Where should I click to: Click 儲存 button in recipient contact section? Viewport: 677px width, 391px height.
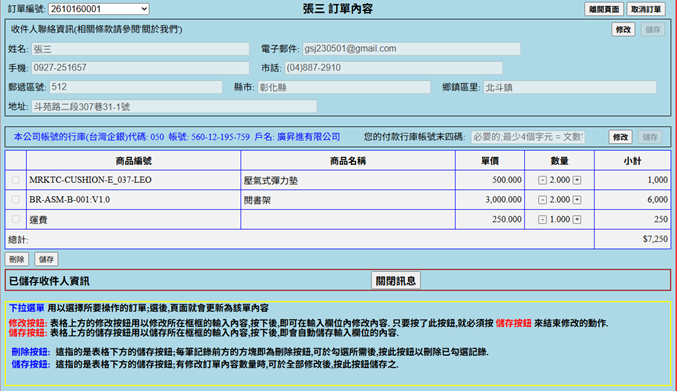[x=652, y=29]
